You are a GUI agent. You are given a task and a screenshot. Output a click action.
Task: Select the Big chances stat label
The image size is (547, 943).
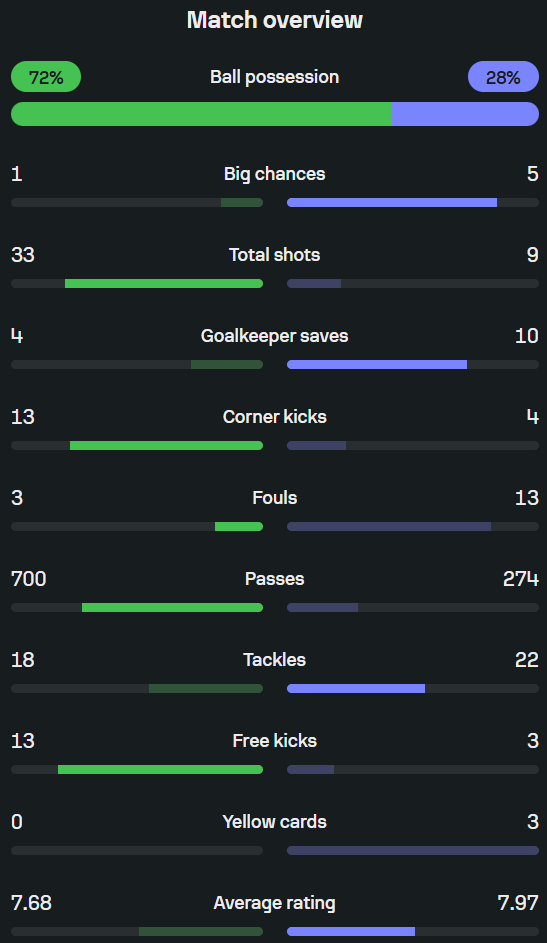point(275,174)
